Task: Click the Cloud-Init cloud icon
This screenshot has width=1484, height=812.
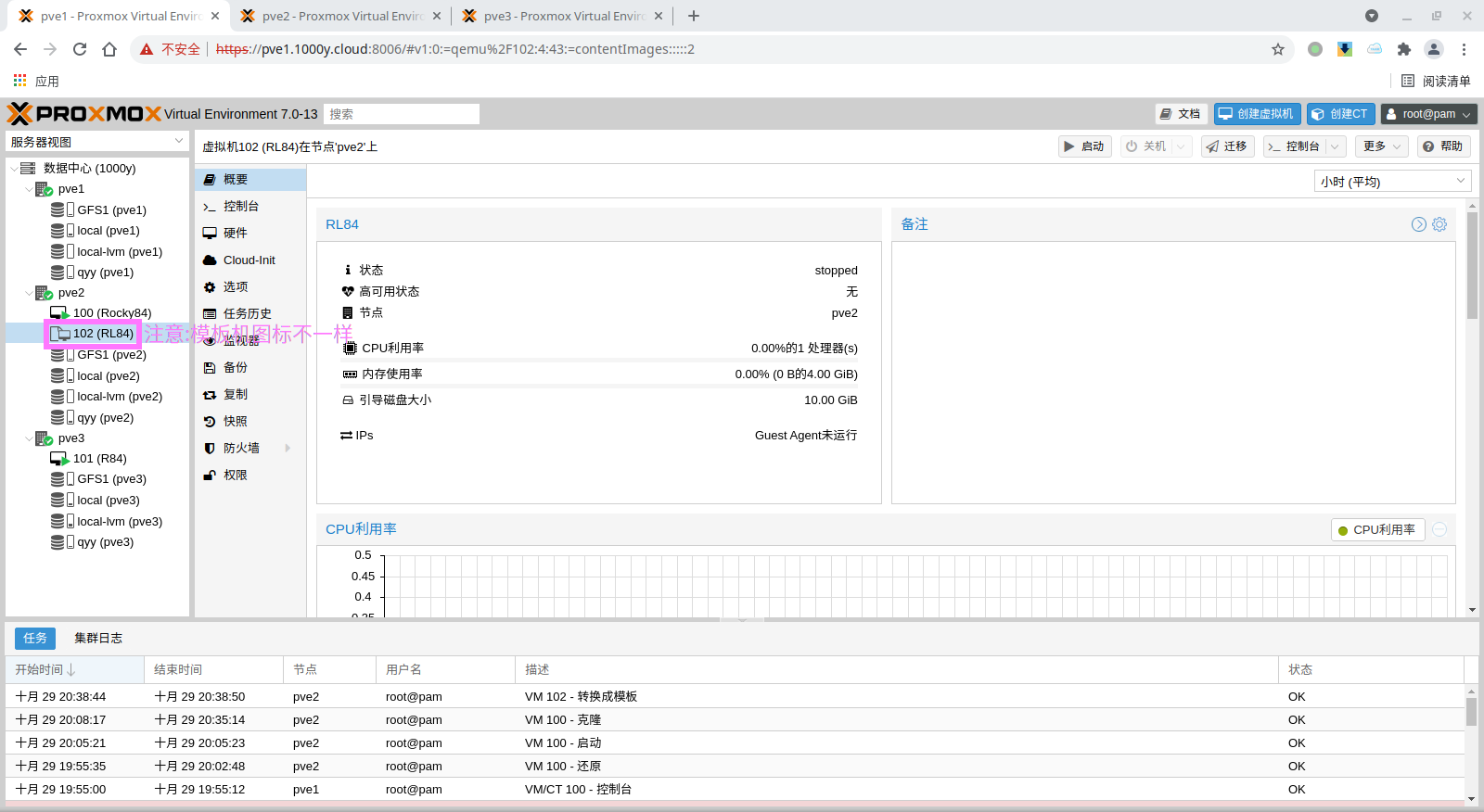Action: point(210,260)
